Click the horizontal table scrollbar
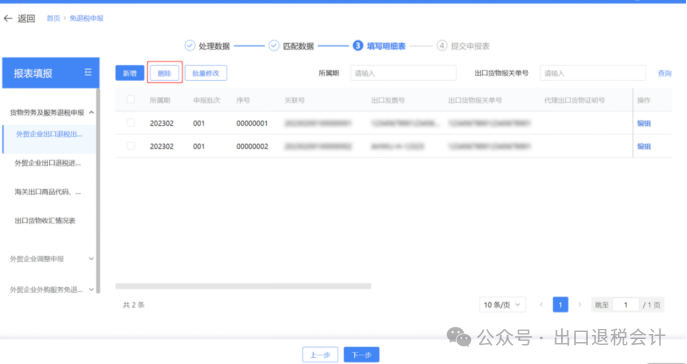The width and height of the screenshot is (687, 364). (243, 286)
